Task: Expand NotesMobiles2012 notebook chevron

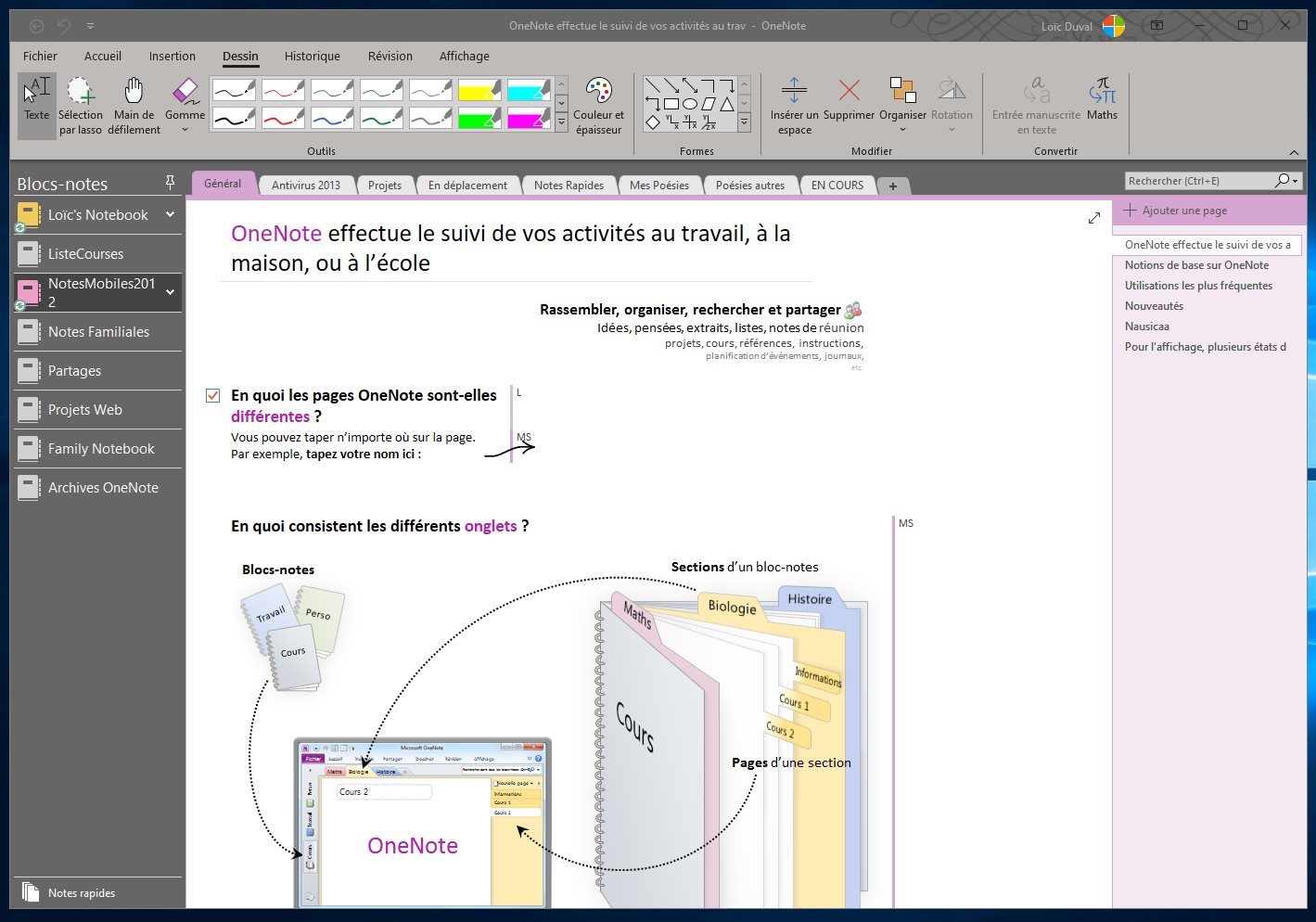Action: pyautogui.click(x=171, y=292)
